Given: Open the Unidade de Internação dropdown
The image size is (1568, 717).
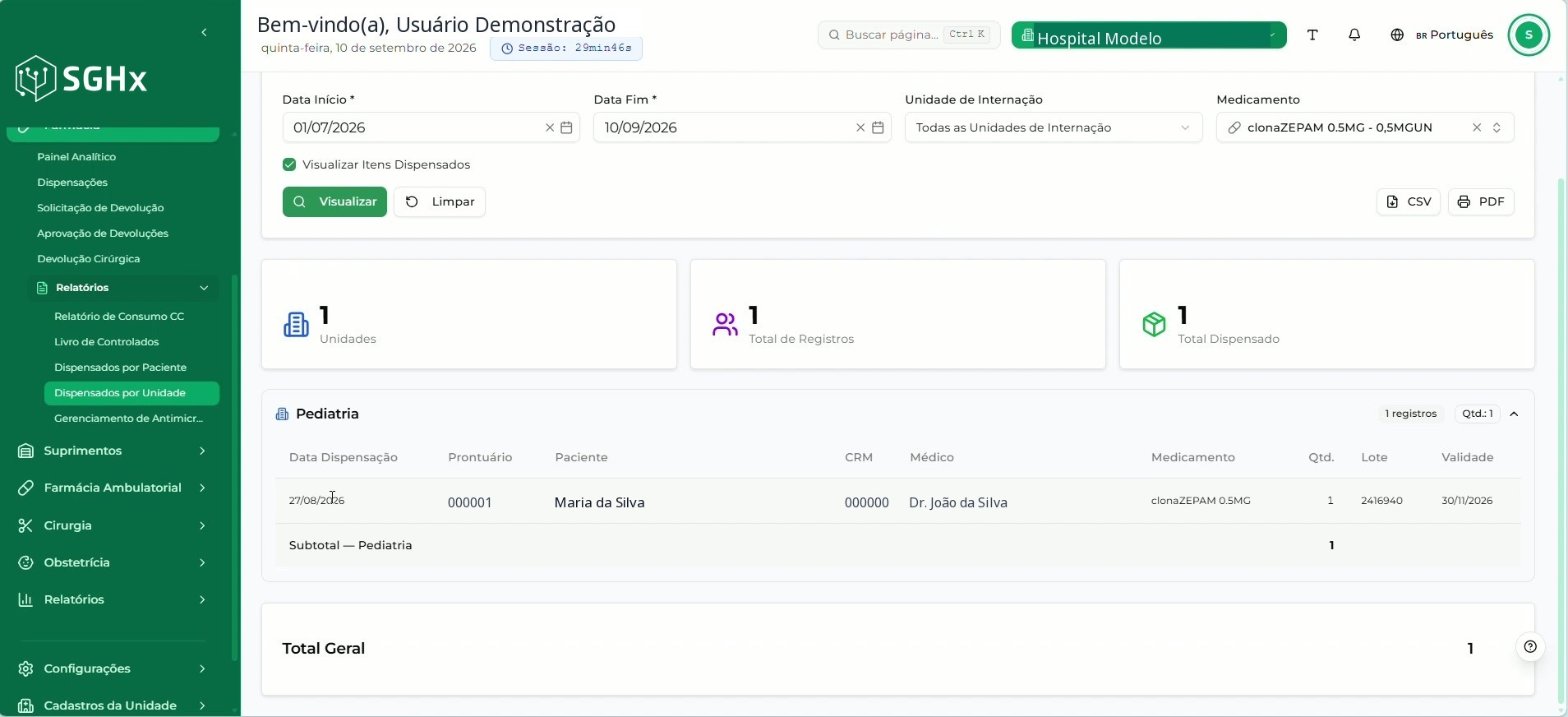Looking at the screenshot, I should tap(1054, 127).
